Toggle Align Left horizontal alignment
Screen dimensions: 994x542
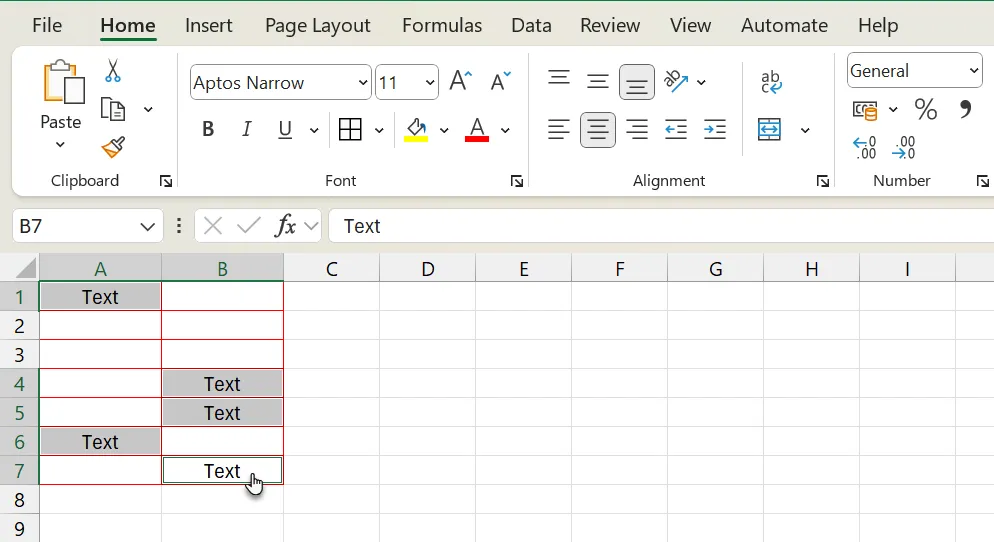558,130
